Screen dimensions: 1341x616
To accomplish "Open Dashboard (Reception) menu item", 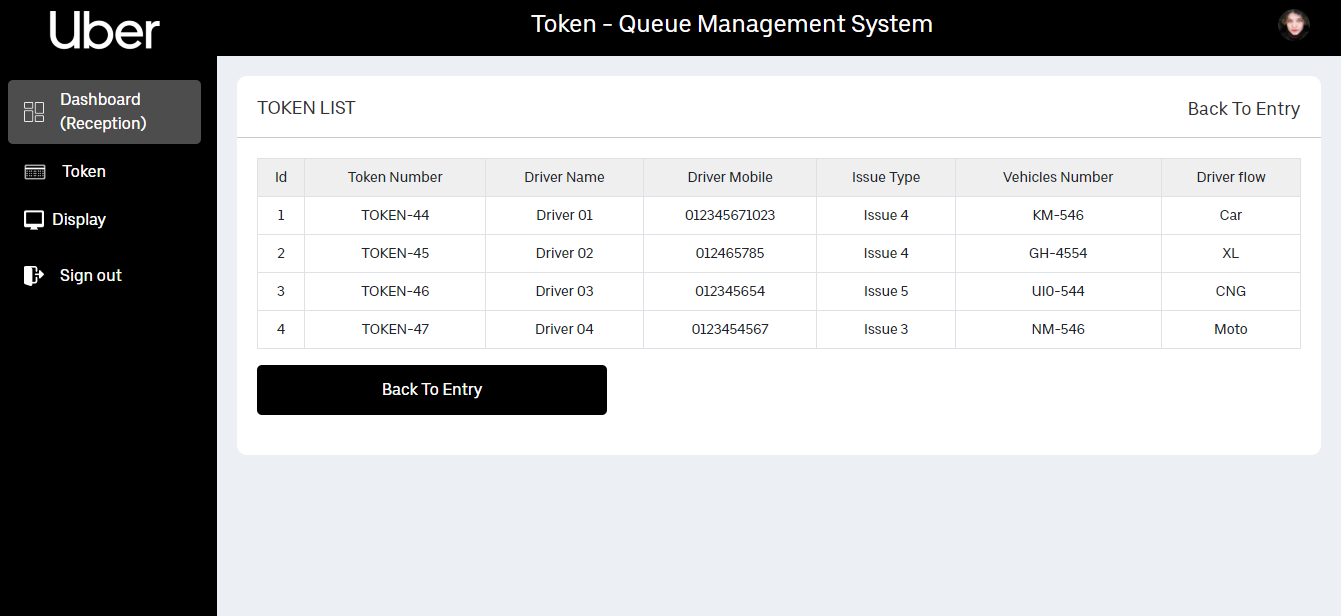I will click(103, 112).
